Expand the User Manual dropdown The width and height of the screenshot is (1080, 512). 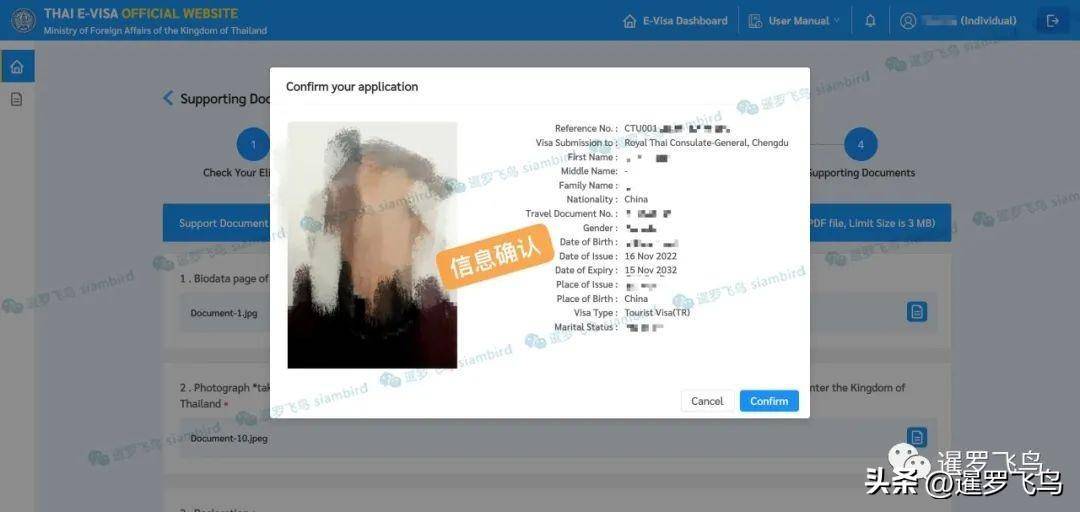coord(794,20)
